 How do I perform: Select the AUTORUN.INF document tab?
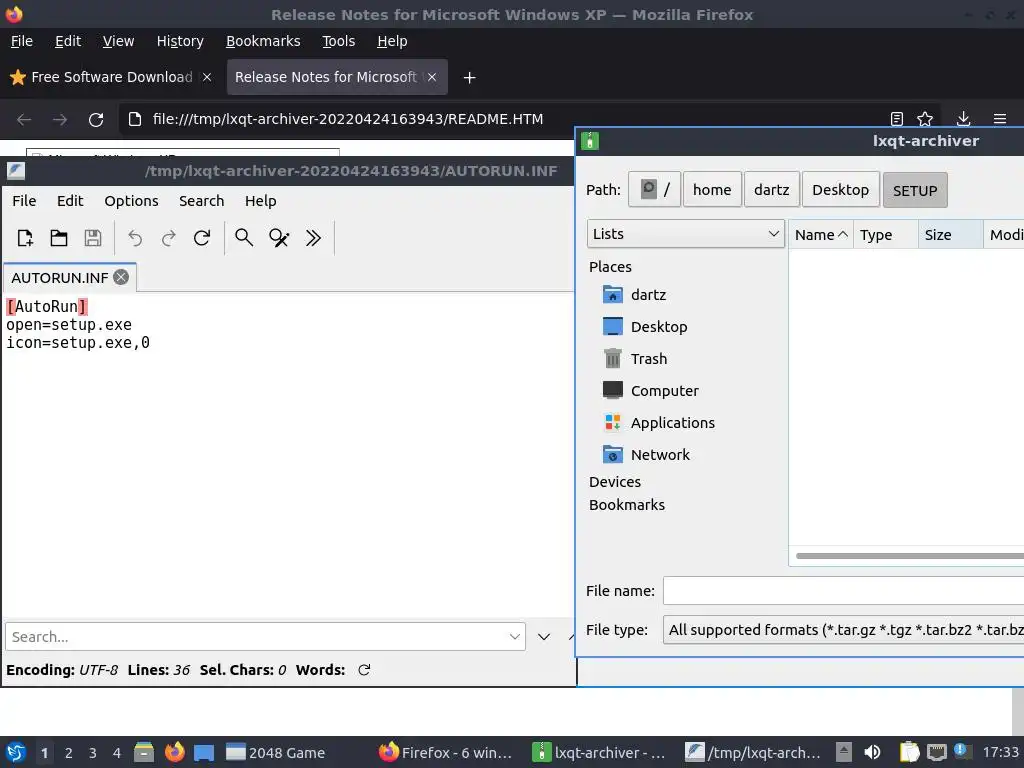click(69, 278)
